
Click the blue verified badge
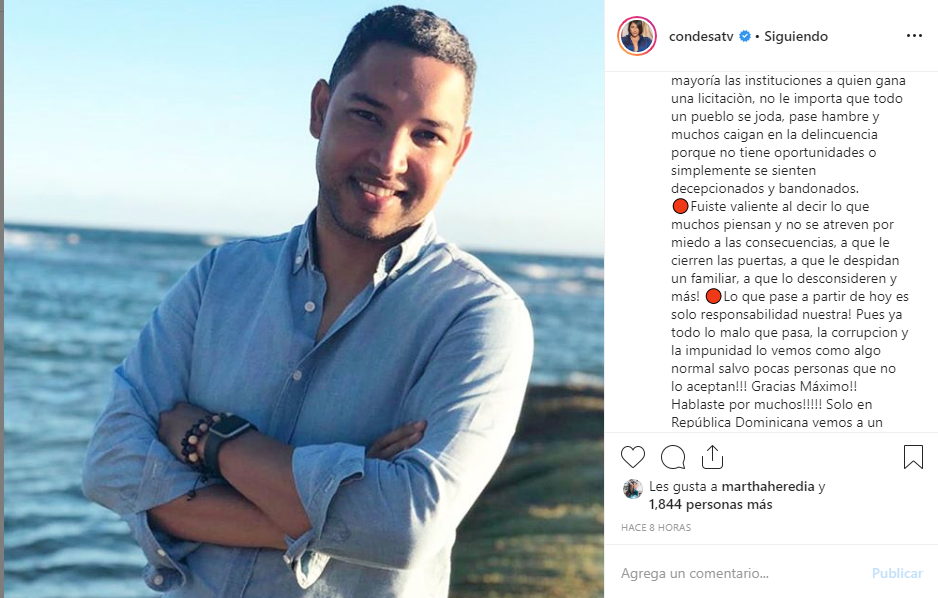[745, 36]
